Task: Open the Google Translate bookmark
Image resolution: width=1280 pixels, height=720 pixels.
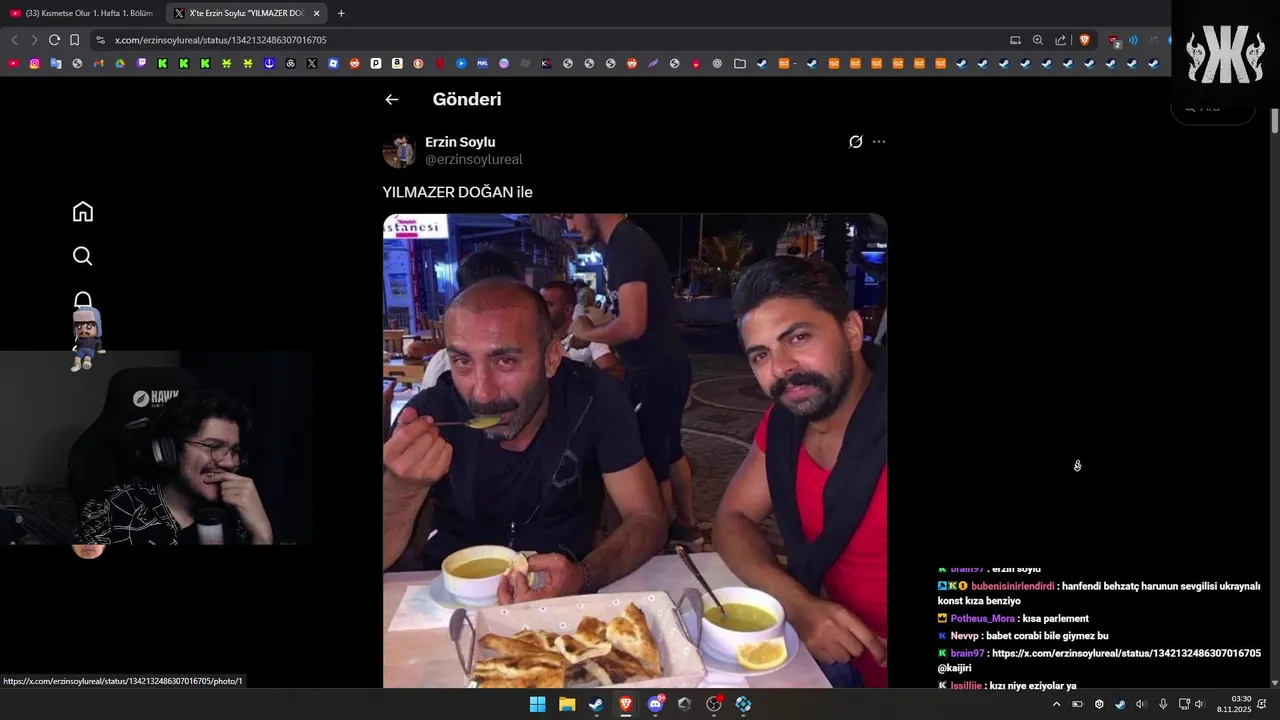Action: coord(56,63)
